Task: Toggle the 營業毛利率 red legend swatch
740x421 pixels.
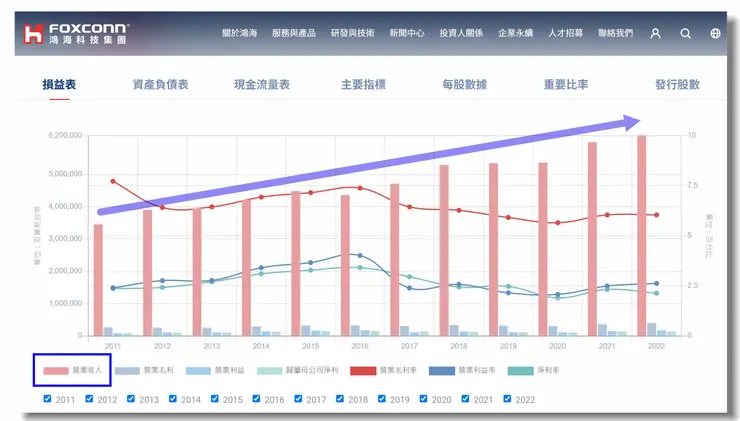Action: 363,371
